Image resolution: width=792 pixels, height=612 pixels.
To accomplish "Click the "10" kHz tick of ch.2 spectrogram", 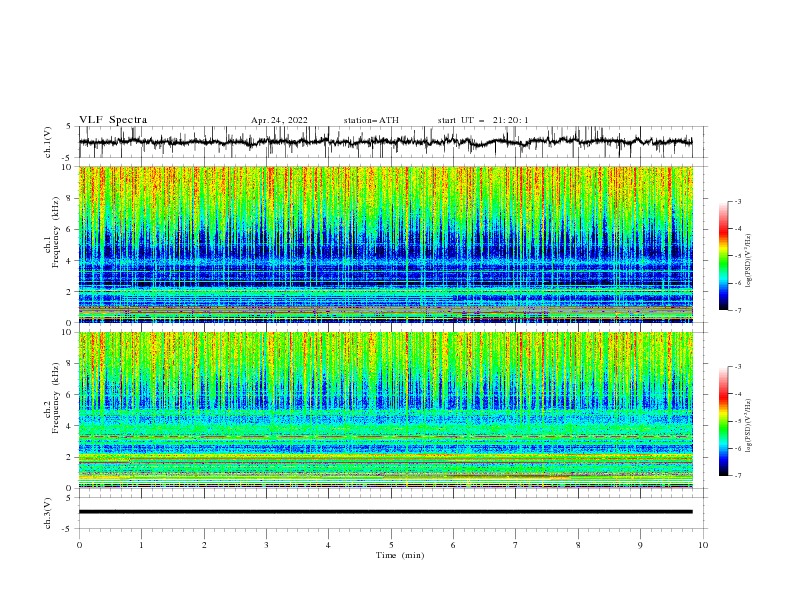I will pos(67,332).
